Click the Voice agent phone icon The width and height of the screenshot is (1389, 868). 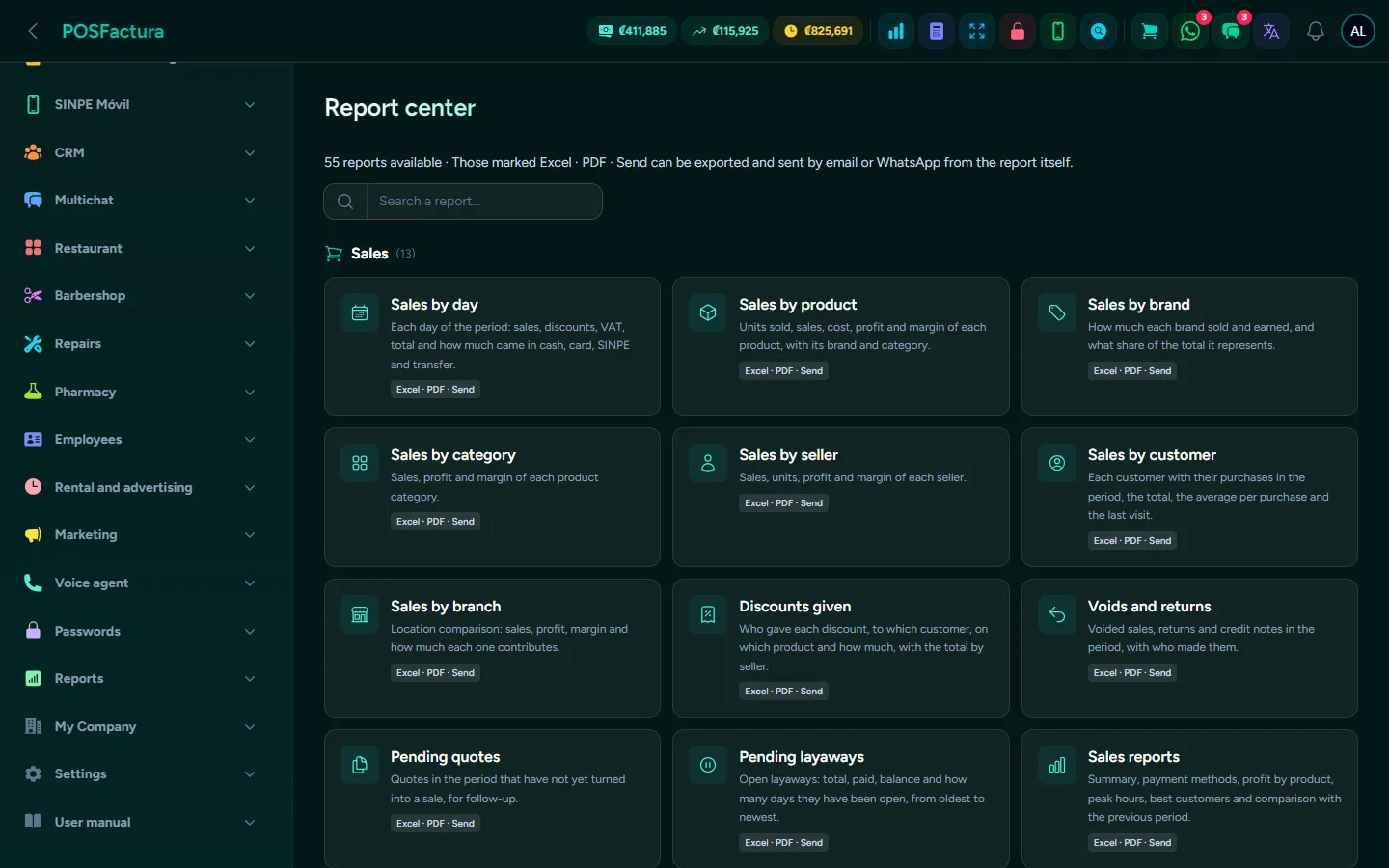point(33,583)
